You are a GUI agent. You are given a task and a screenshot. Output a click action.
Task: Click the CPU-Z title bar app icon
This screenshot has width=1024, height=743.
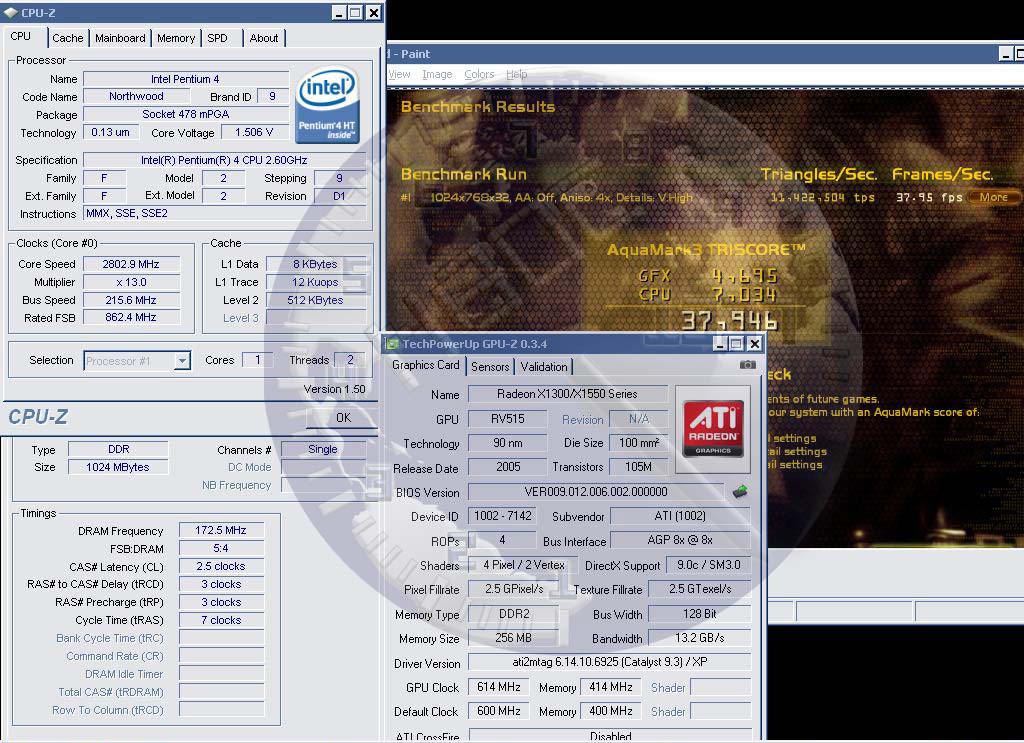[x=10, y=12]
